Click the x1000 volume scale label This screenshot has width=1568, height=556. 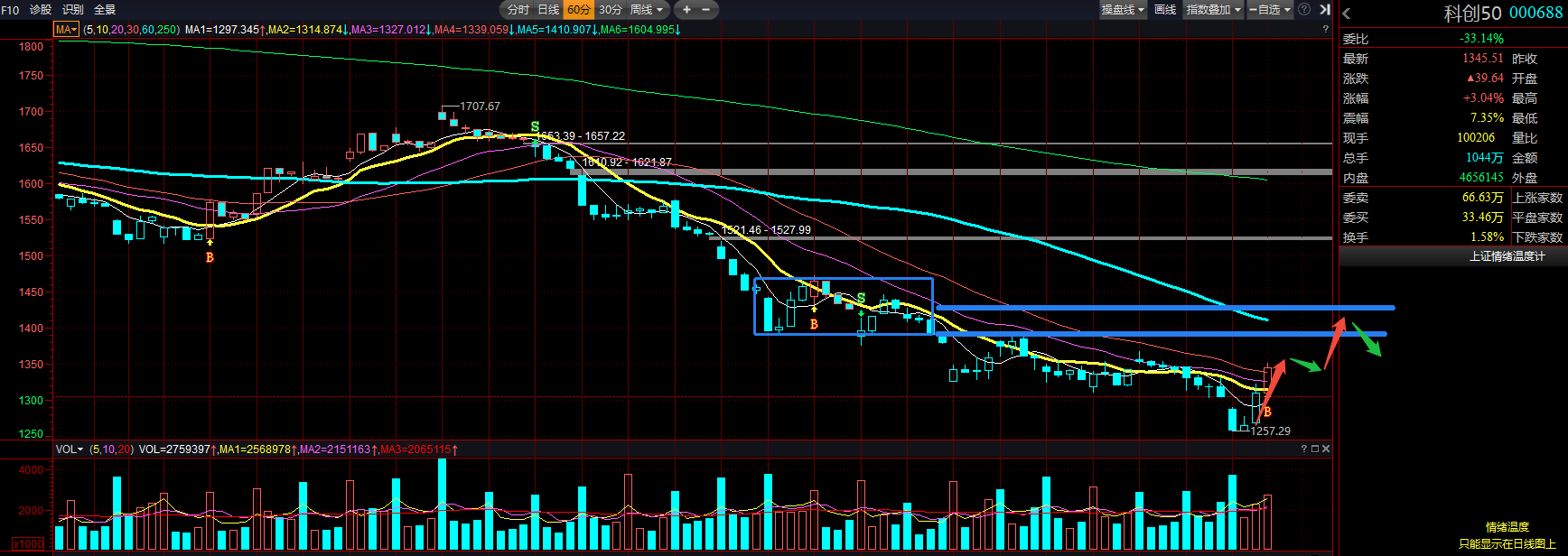pyautogui.click(x=28, y=544)
